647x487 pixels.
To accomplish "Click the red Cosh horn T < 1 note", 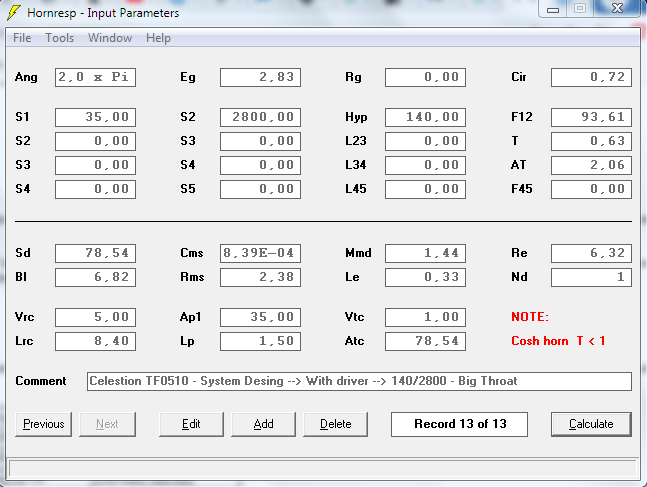I will pos(558,341).
